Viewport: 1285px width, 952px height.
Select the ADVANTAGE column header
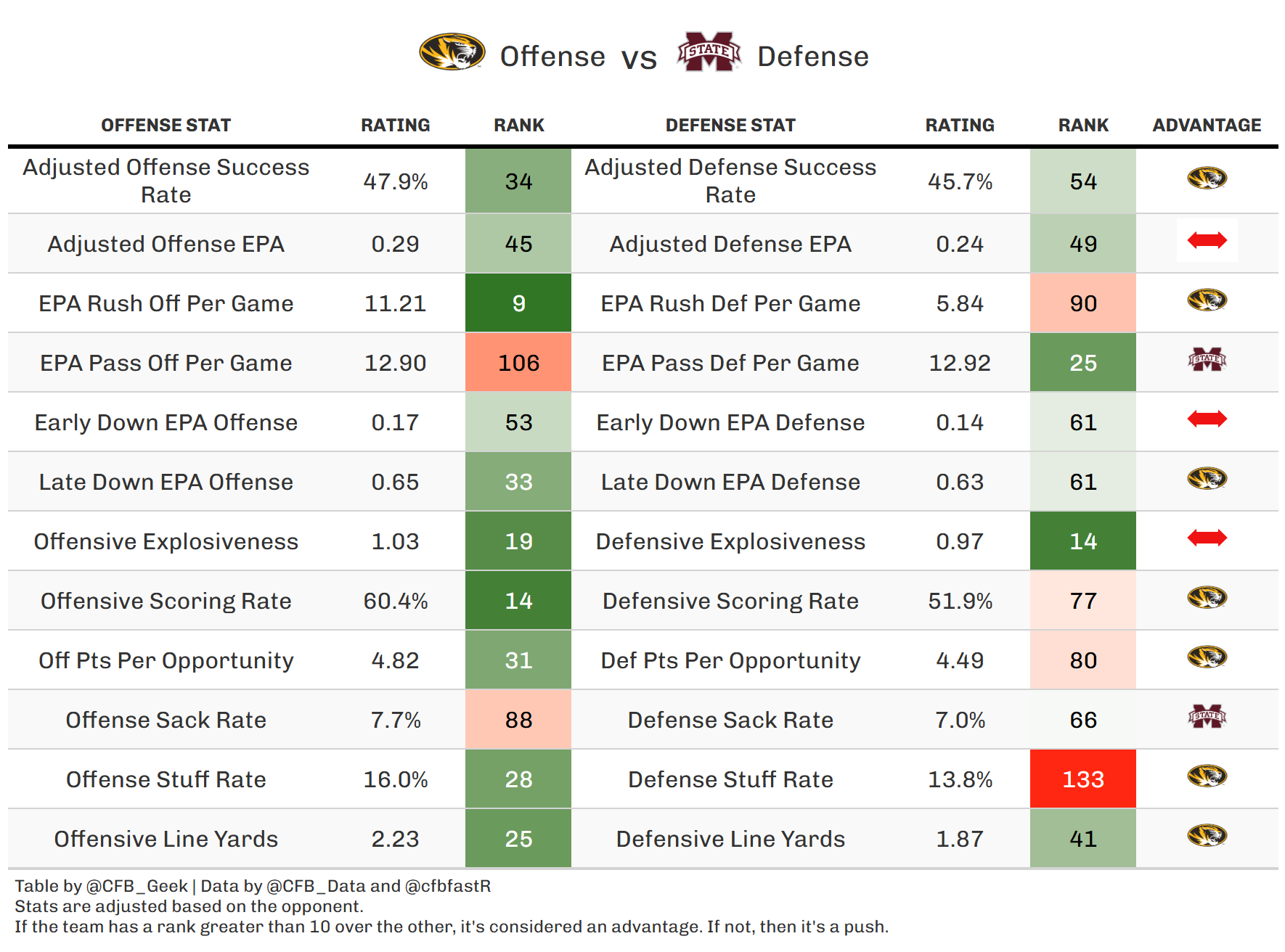point(1207,126)
